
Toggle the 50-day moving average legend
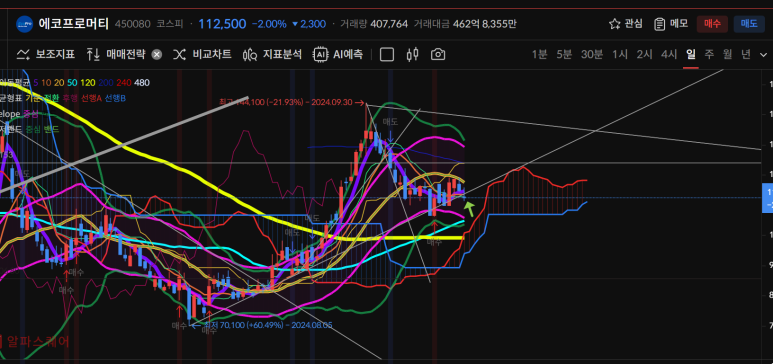72,83
